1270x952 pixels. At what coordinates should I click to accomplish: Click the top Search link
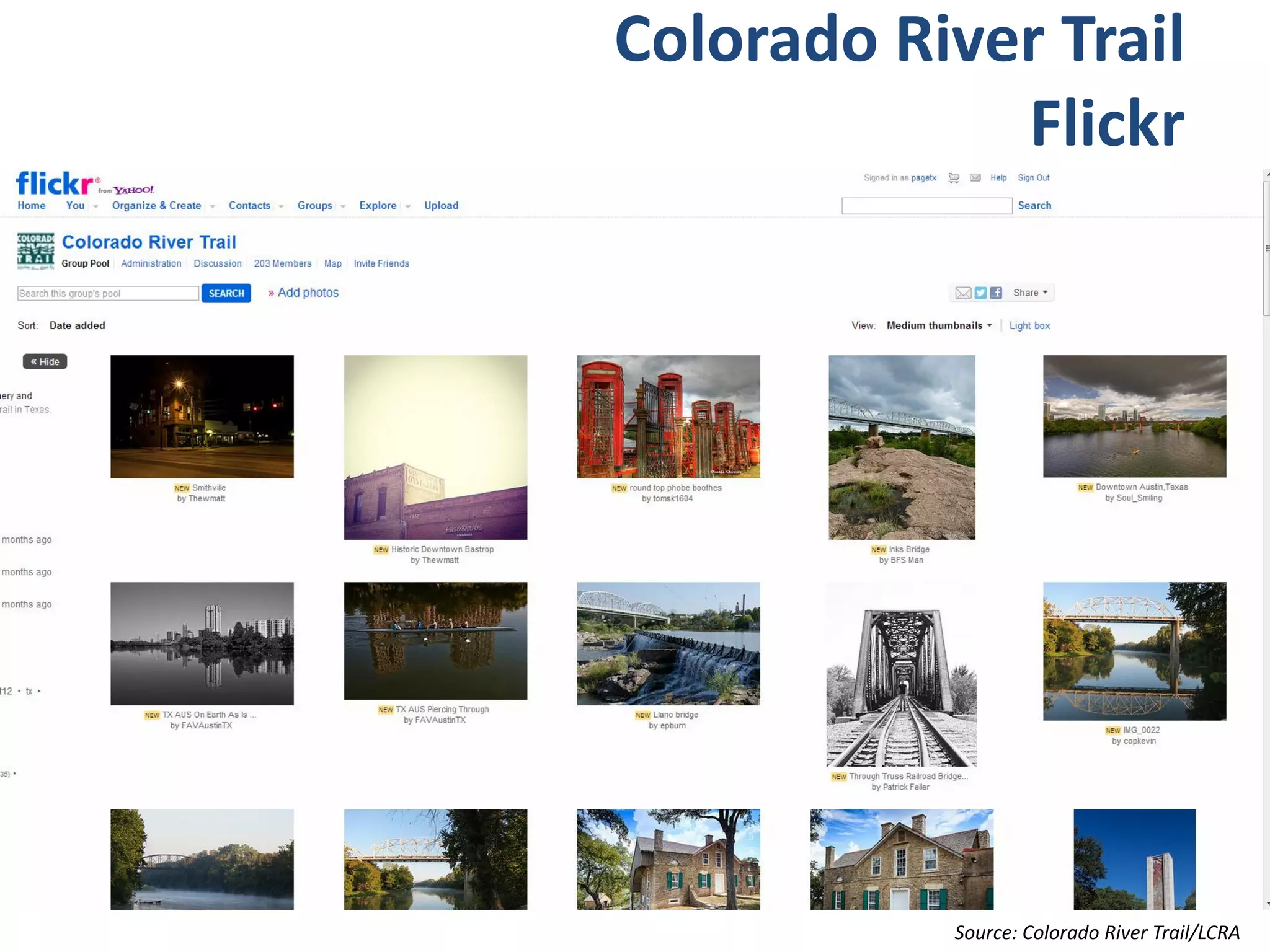(x=1034, y=206)
